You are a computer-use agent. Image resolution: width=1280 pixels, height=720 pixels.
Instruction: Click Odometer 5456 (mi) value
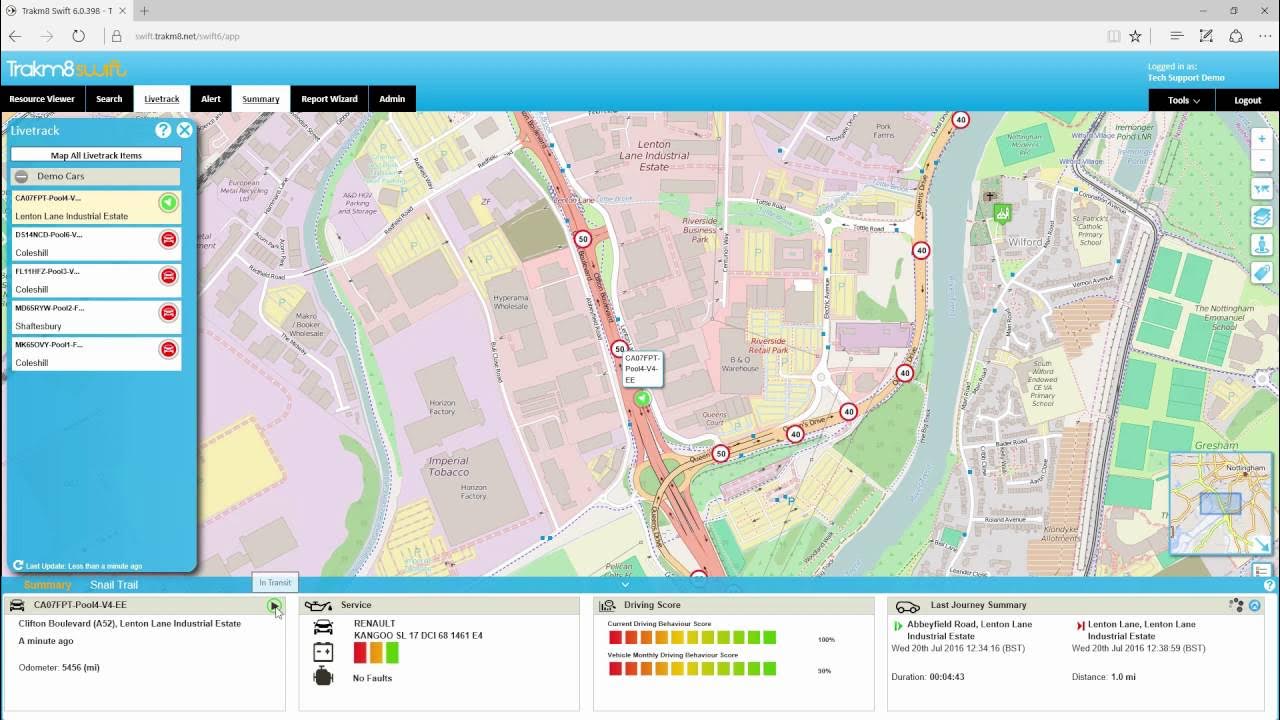pos(80,667)
